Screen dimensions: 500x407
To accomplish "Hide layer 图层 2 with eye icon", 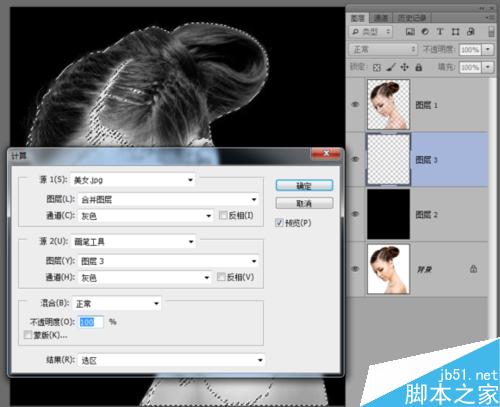I will tap(356, 214).
